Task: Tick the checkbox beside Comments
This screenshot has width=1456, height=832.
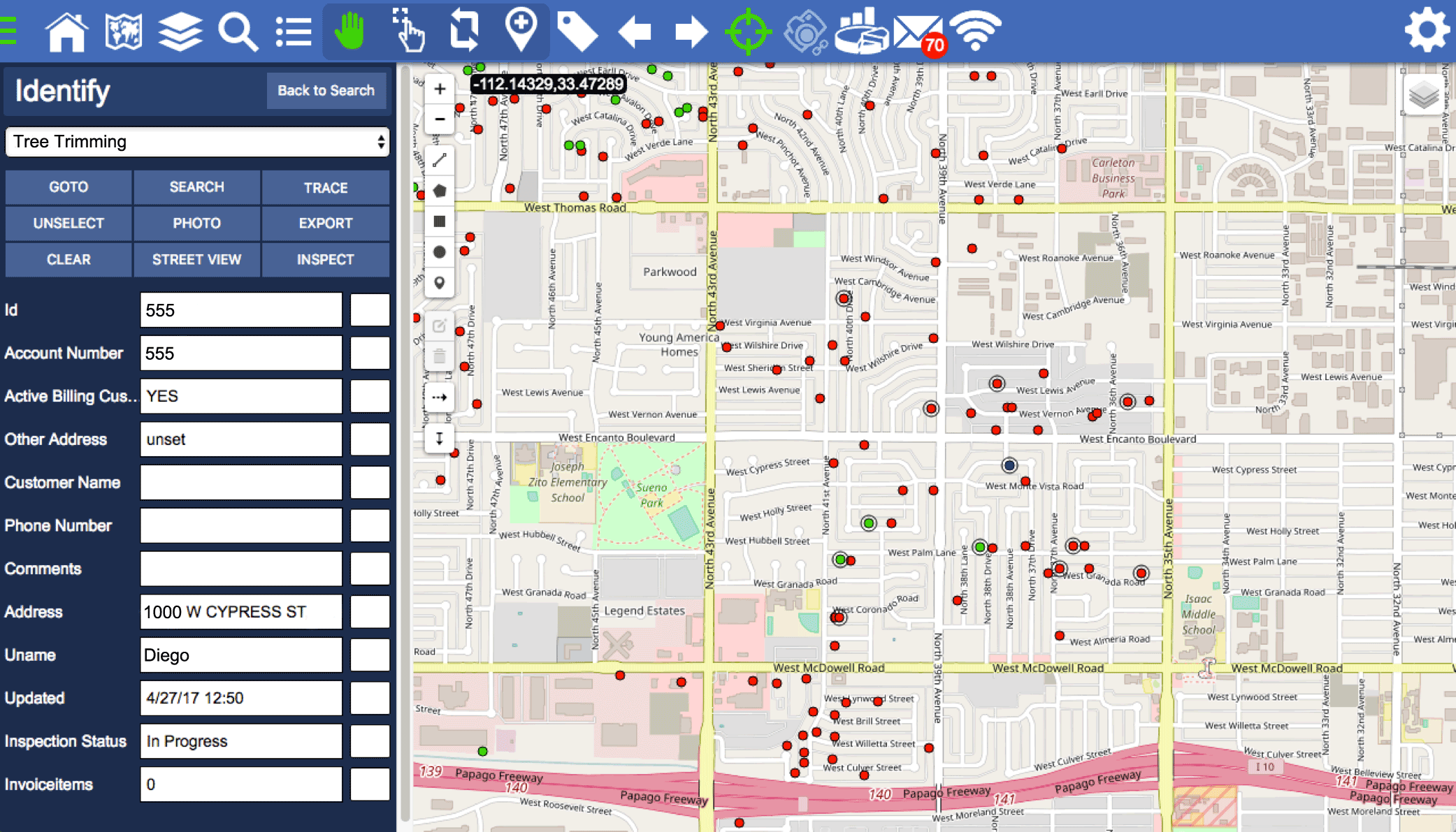Action: tap(370, 569)
